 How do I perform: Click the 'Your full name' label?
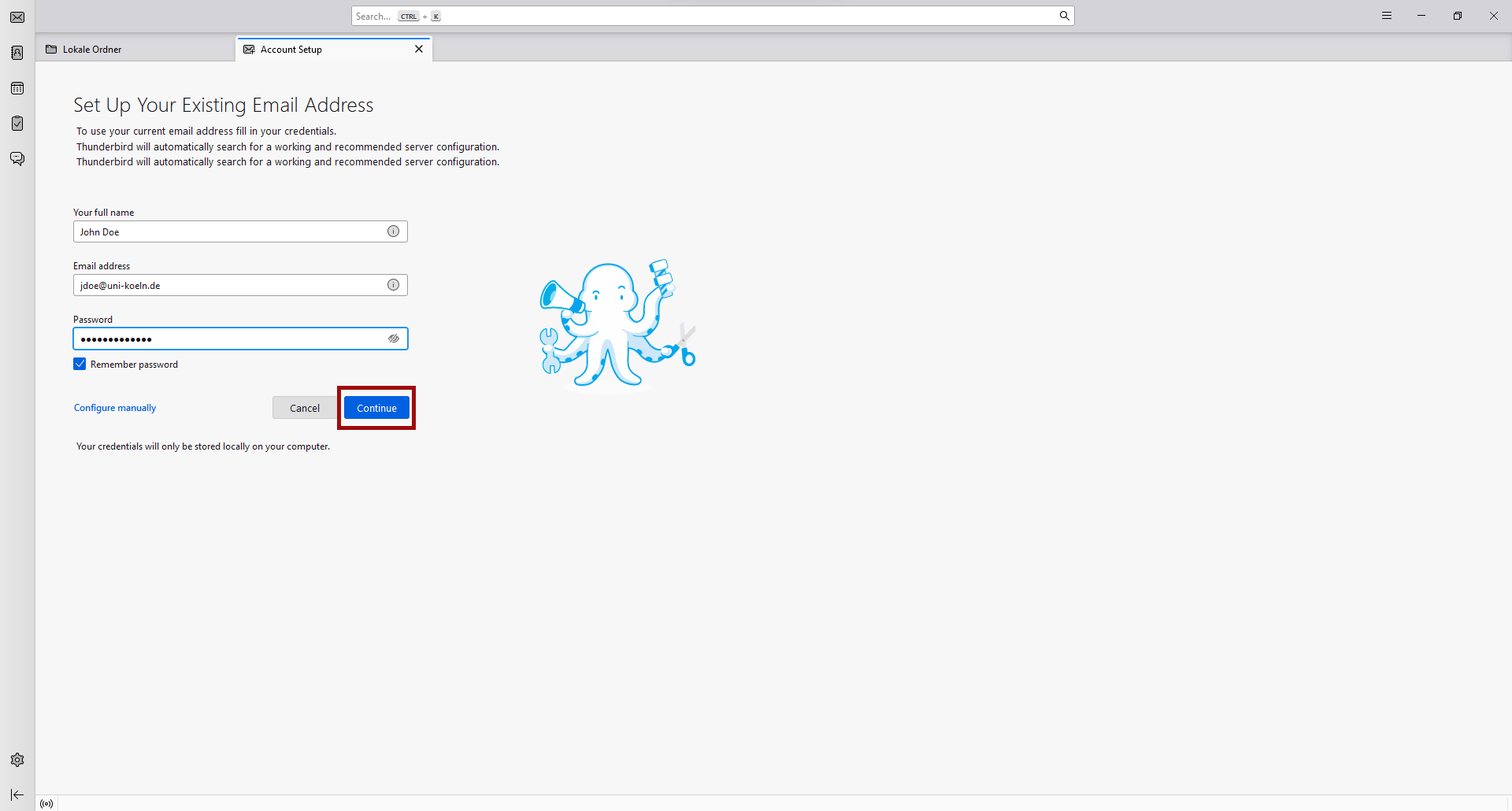(x=104, y=213)
